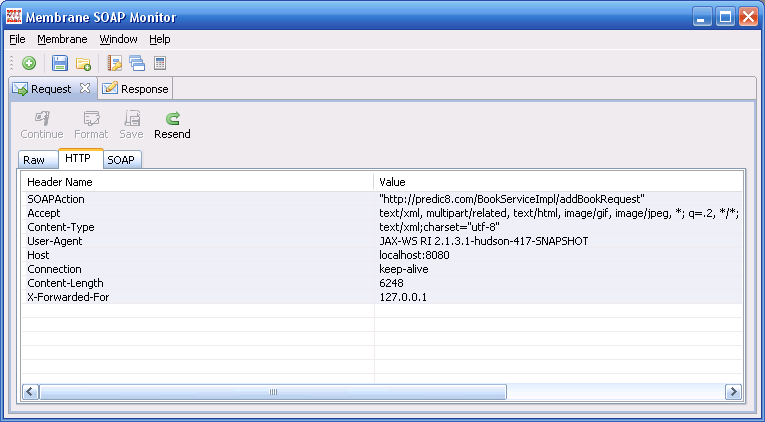The width and height of the screenshot is (765, 422).
Task: Select the SOAPAction header row
Action: pos(382,199)
